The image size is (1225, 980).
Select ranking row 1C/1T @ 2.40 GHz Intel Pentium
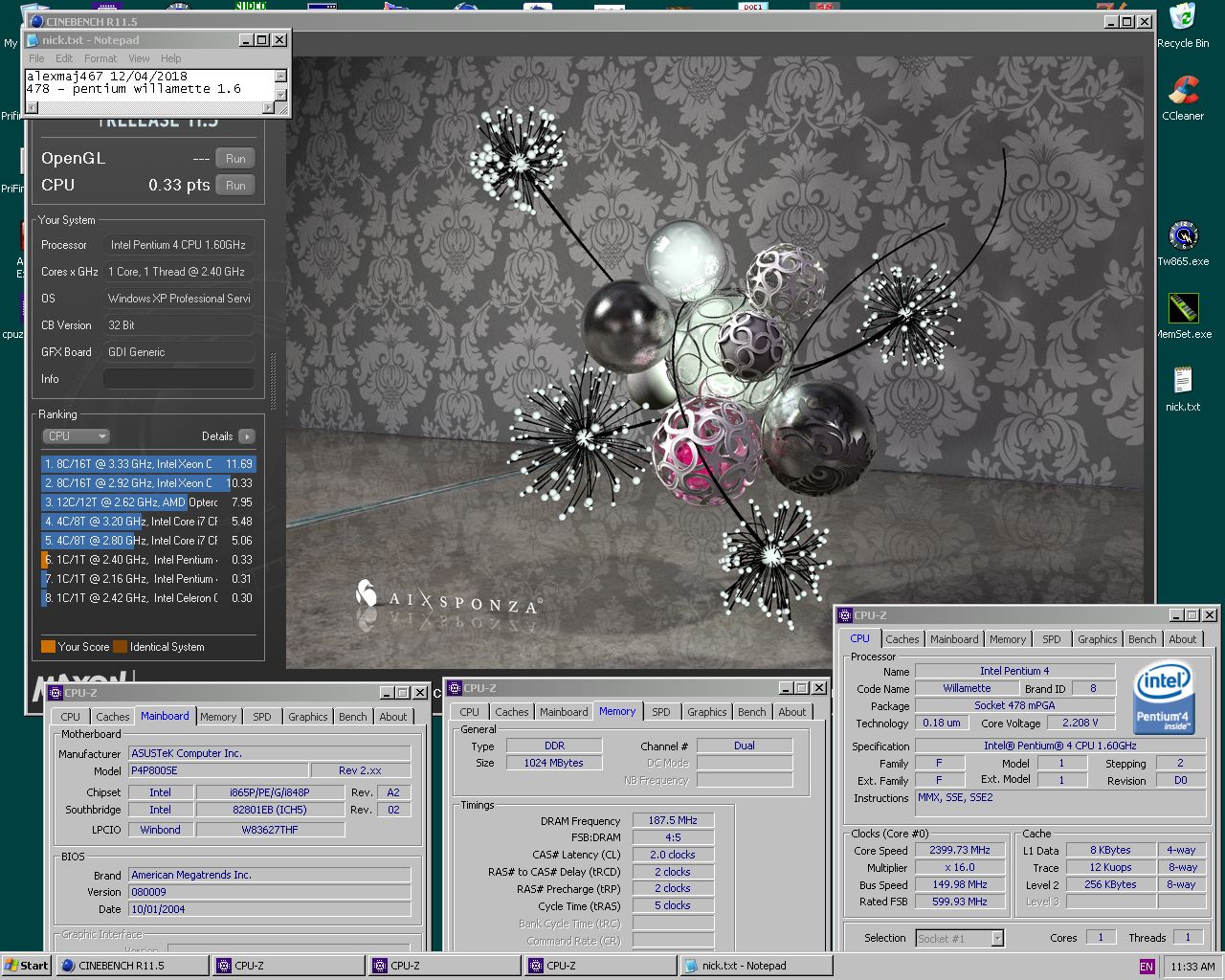pos(148,560)
